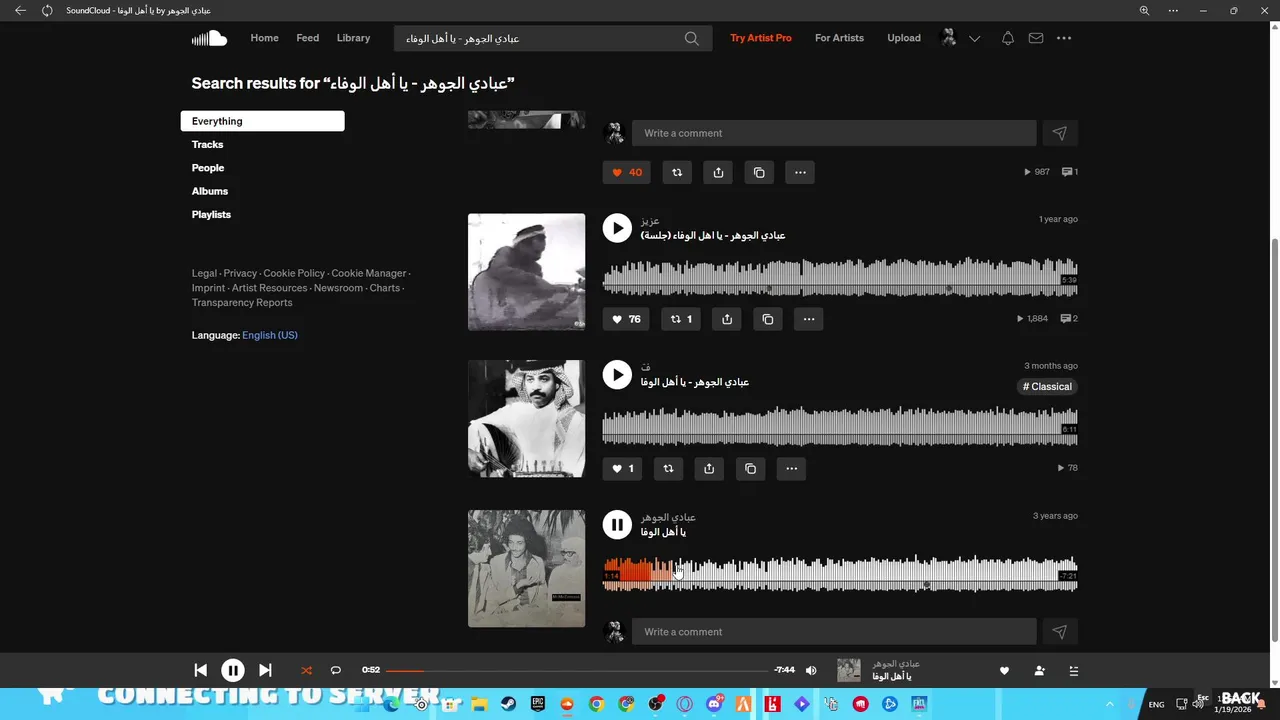Viewport: 1280px width, 720px height.
Task: Open the Charts footer link
Action: point(384,288)
